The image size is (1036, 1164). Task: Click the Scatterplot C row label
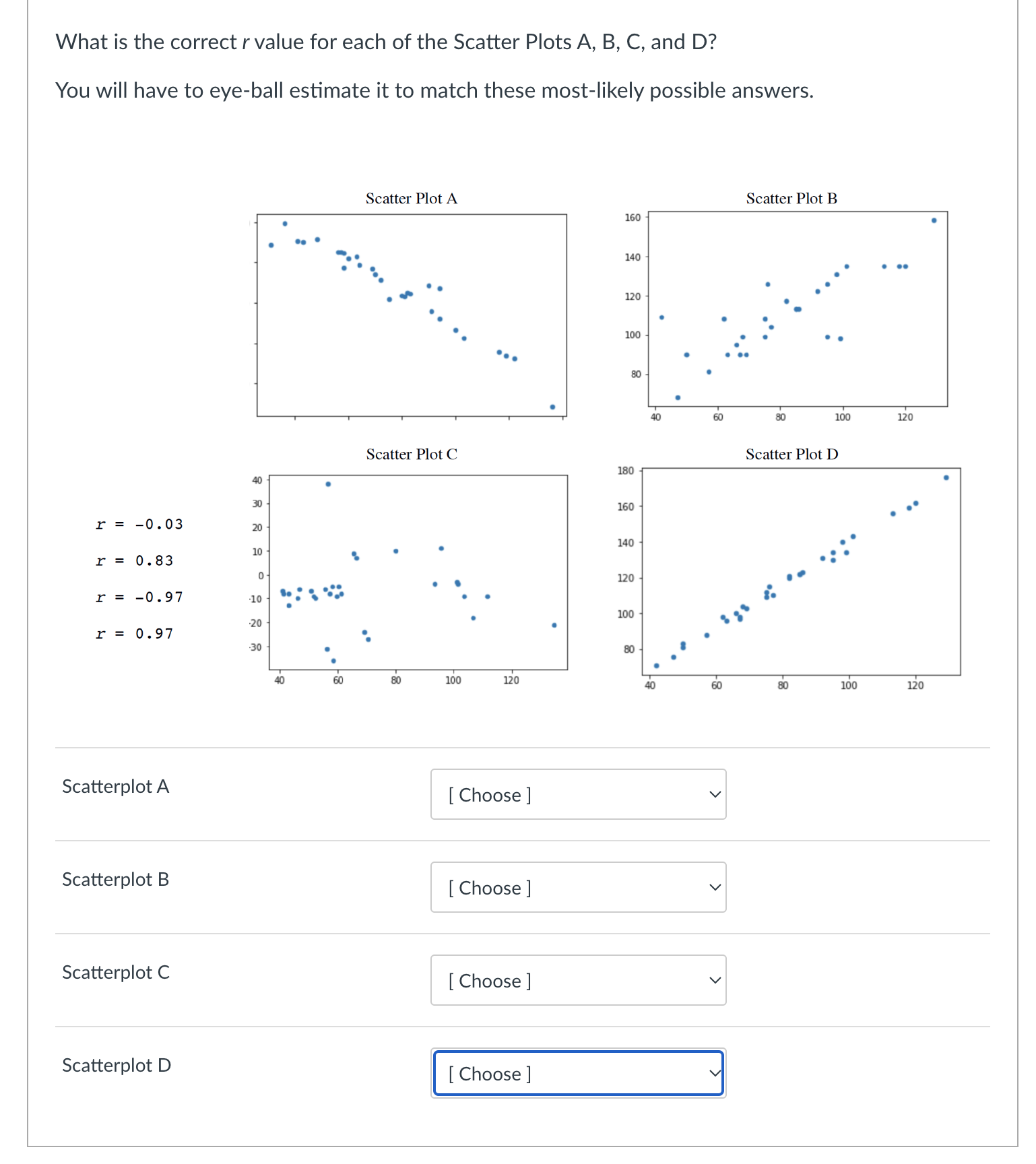point(115,972)
